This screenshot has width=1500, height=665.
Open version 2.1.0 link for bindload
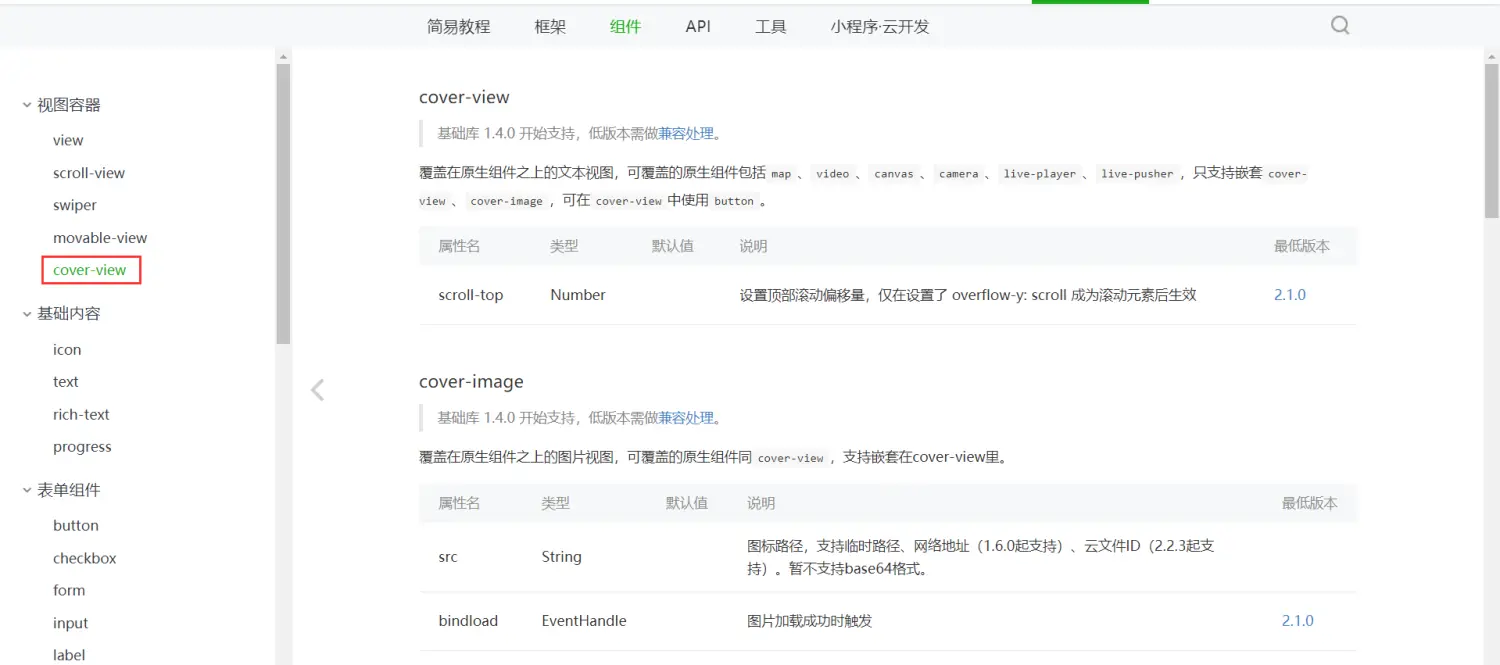coord(1298,621)
